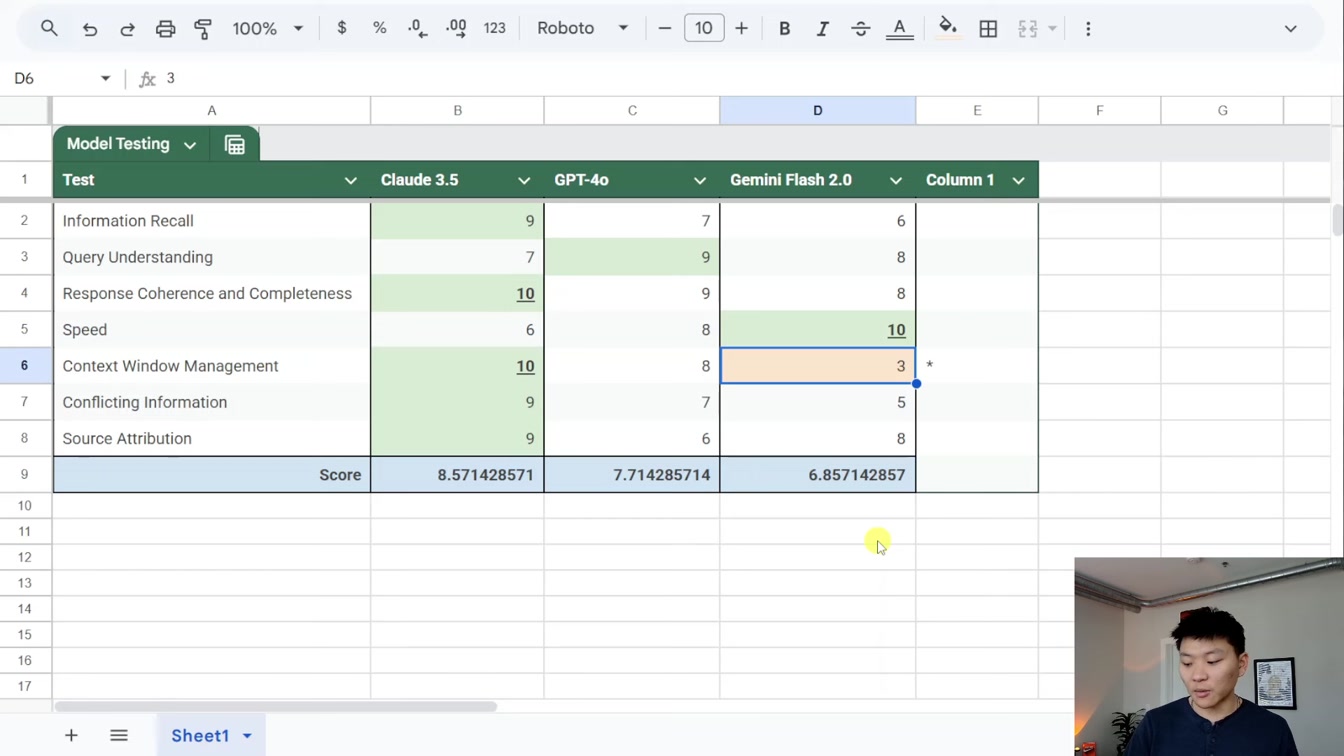Select the Gemini Speed cell showing 10
This screenshot has width=1344, height=756.
click(817, 329)
